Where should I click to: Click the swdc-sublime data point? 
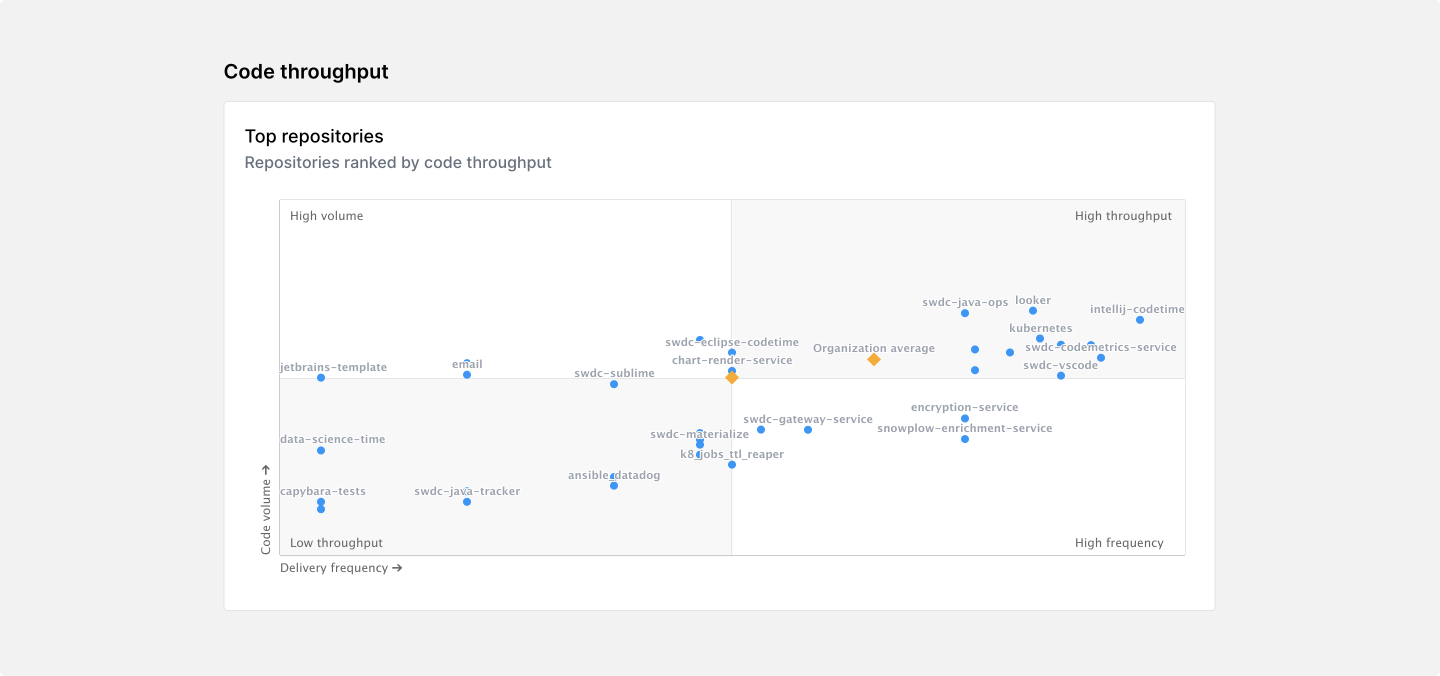[x=614, y=384]
